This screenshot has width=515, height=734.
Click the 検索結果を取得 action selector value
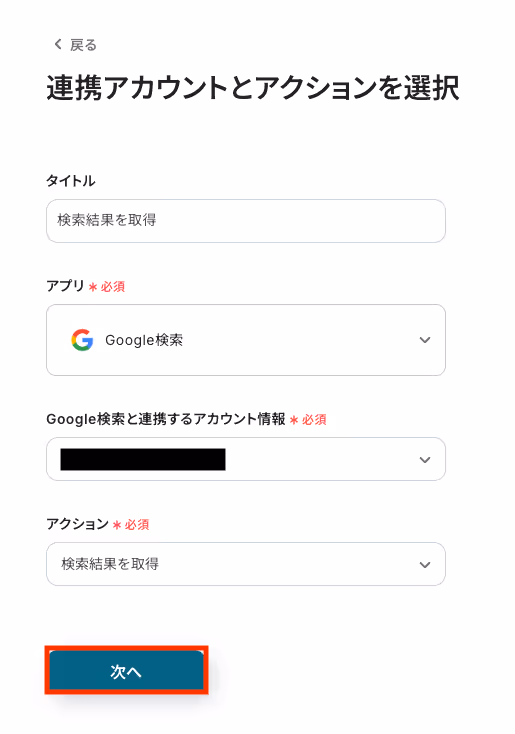(110, 564)
